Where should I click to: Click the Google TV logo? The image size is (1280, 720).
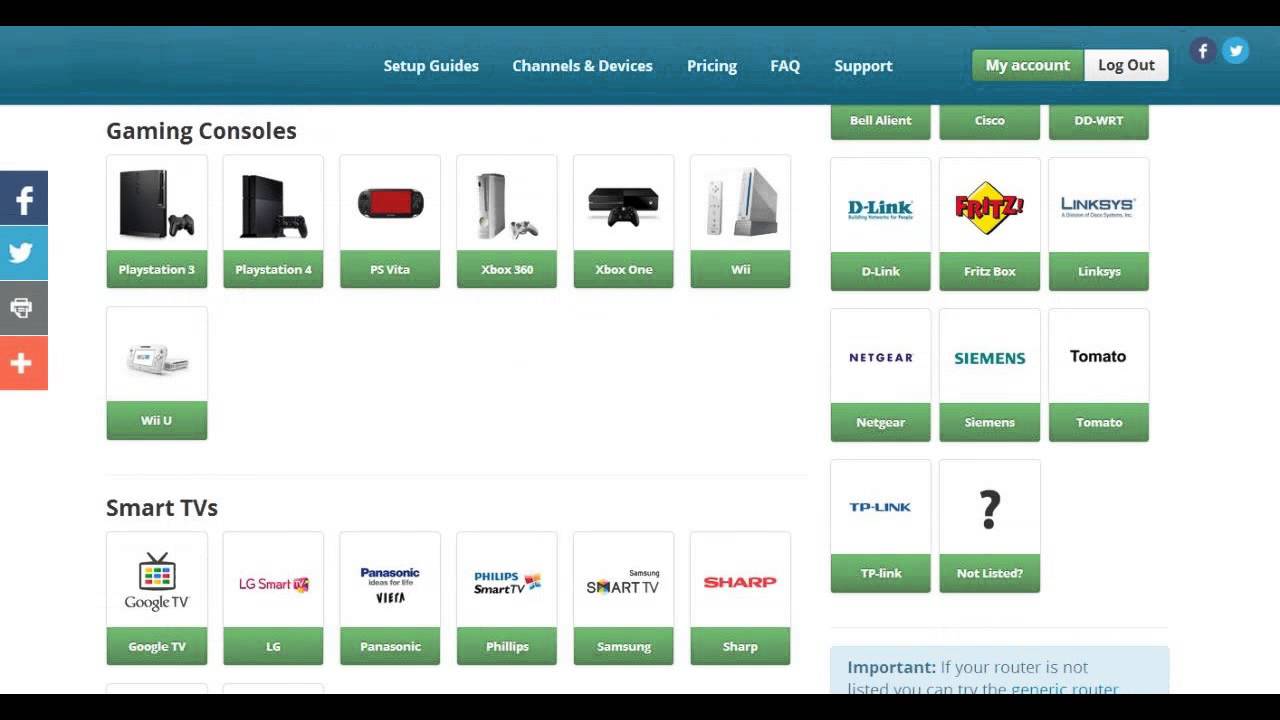click(x=157, y=580)
